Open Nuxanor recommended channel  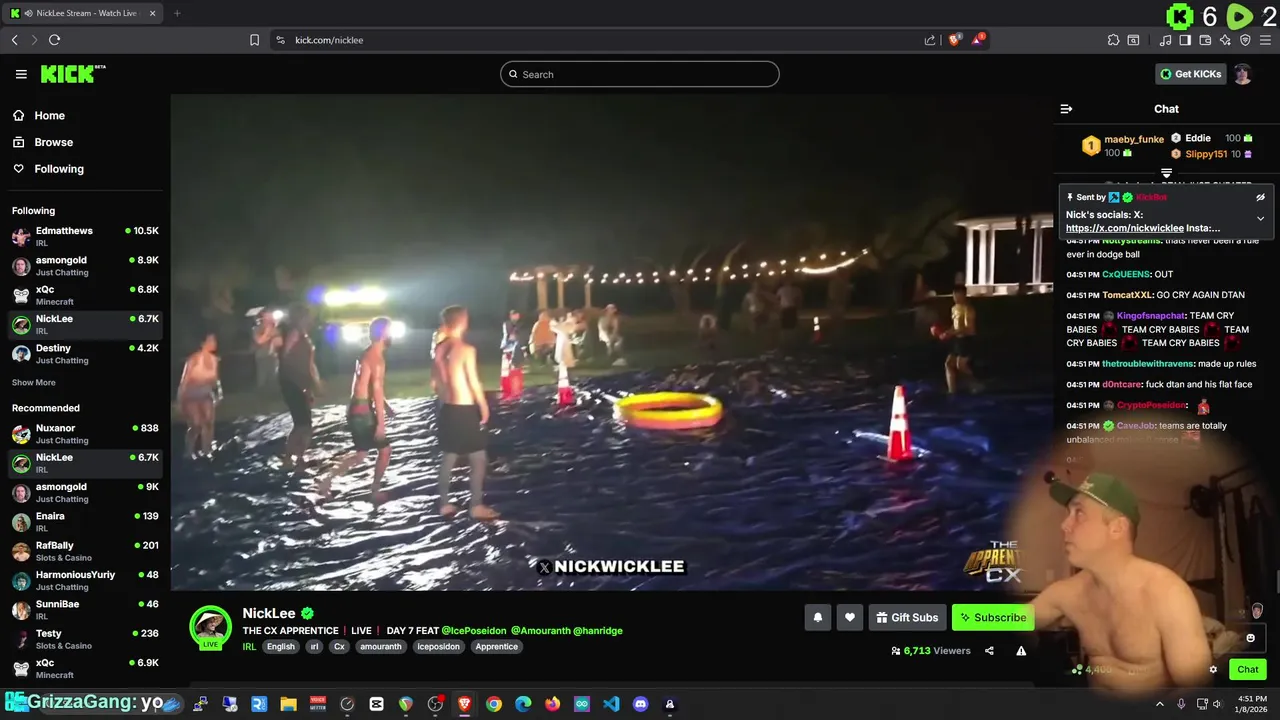pos(85,434)
